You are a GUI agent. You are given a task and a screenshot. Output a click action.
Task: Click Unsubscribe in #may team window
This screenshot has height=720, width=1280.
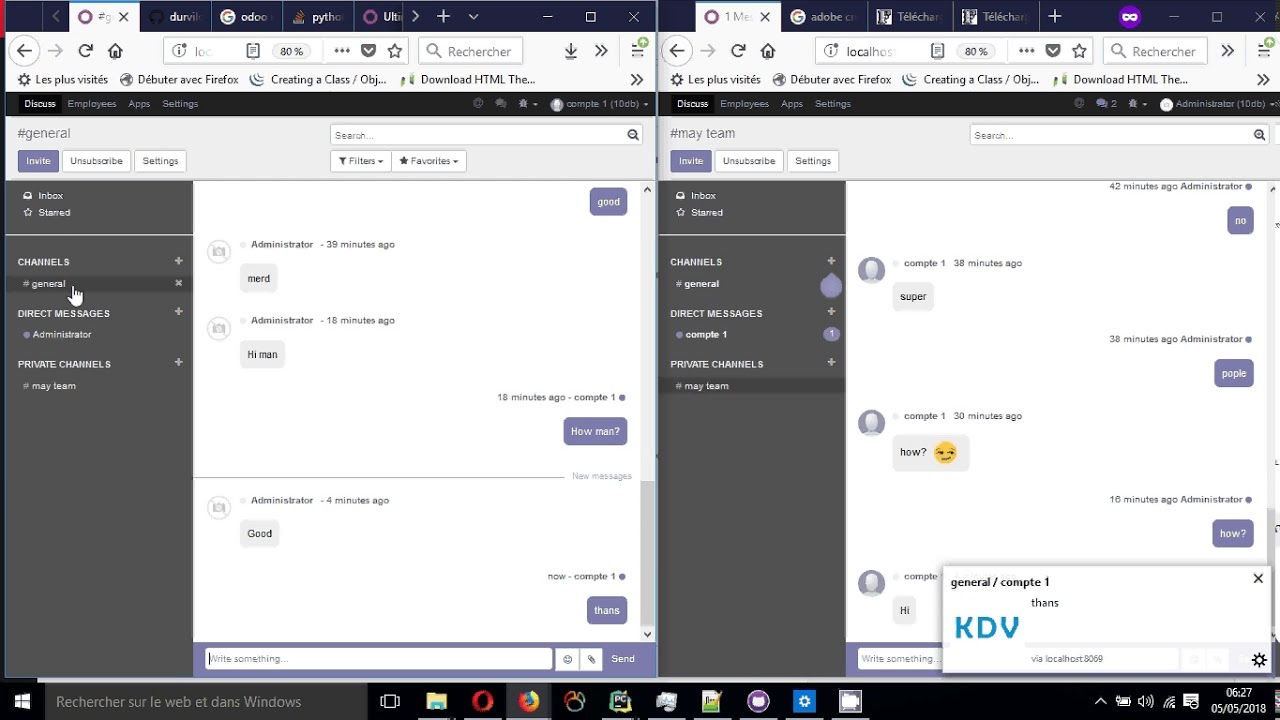749,161
